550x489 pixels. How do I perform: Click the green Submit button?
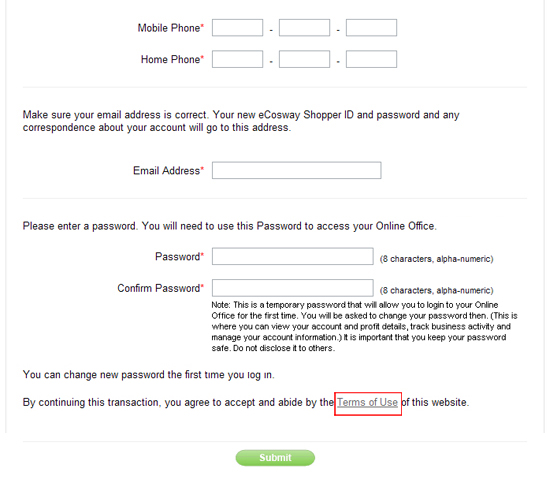coord(275,458)
